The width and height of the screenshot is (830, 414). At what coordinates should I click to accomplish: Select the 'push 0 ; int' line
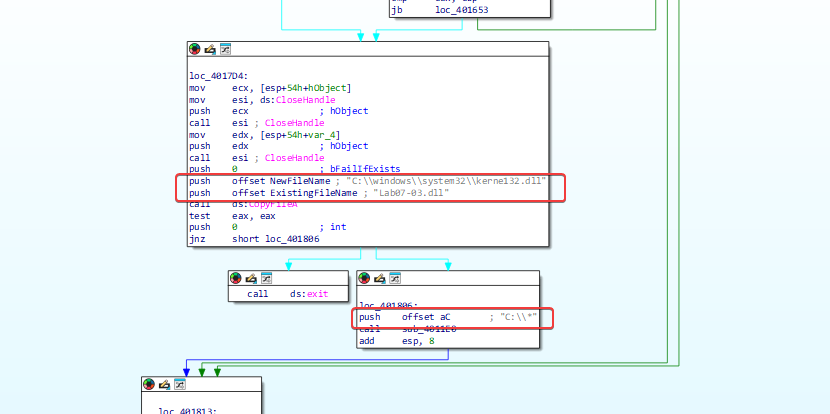tap(267, 227)
